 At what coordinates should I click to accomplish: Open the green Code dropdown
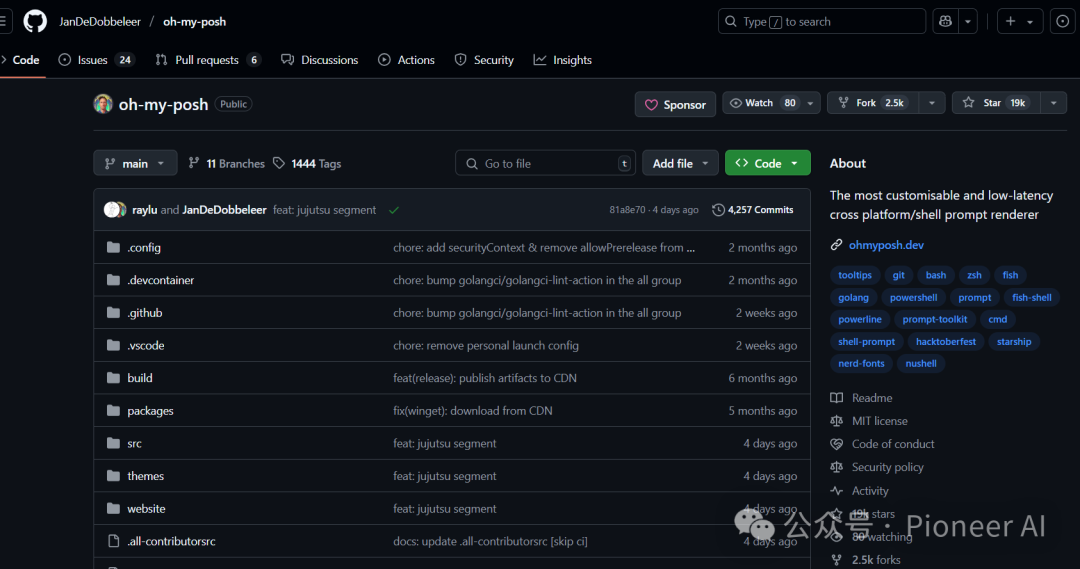(767, 163)
